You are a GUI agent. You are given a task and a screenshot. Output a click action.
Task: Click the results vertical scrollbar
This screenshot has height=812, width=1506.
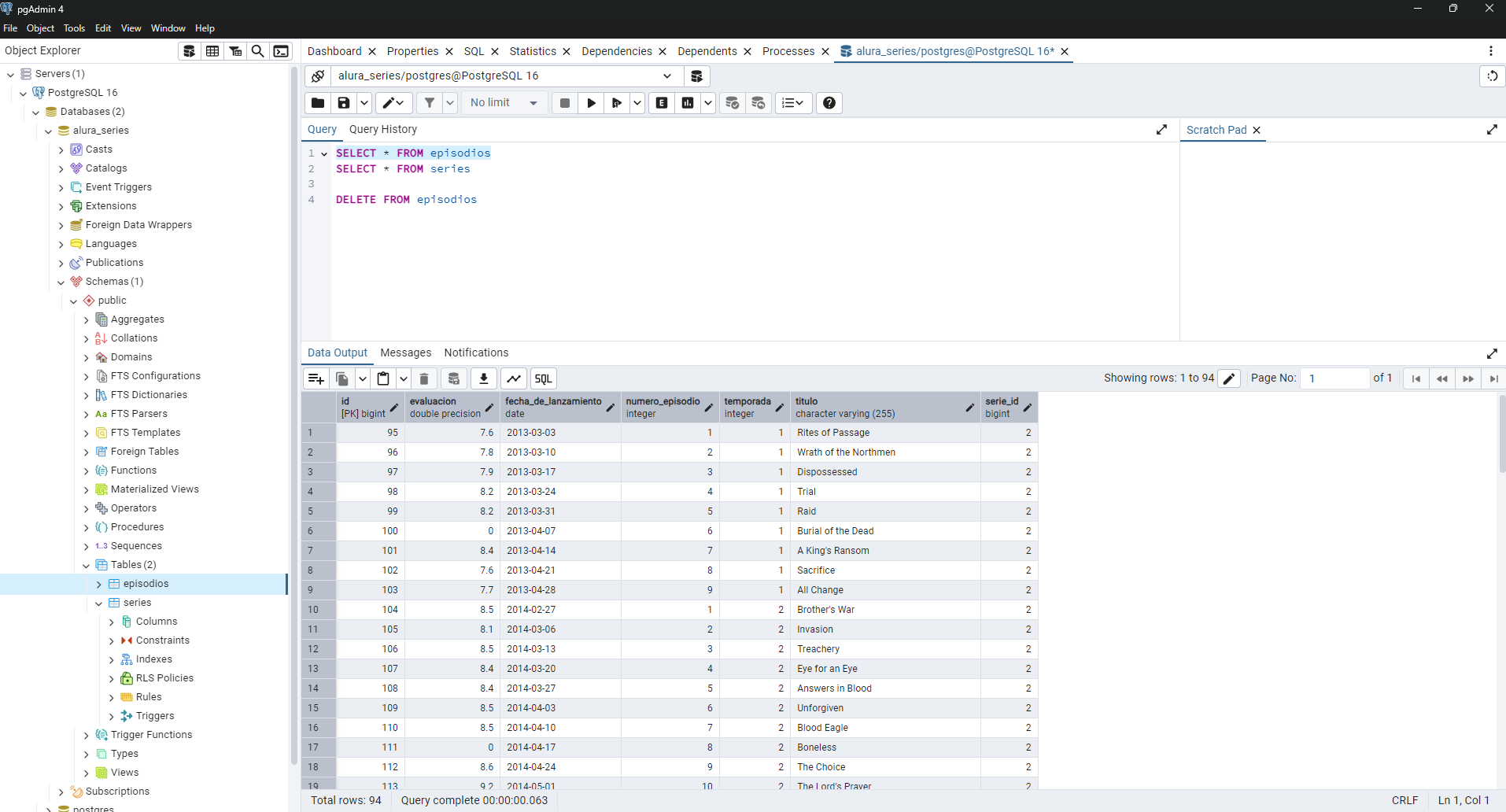click(1502, 433)
